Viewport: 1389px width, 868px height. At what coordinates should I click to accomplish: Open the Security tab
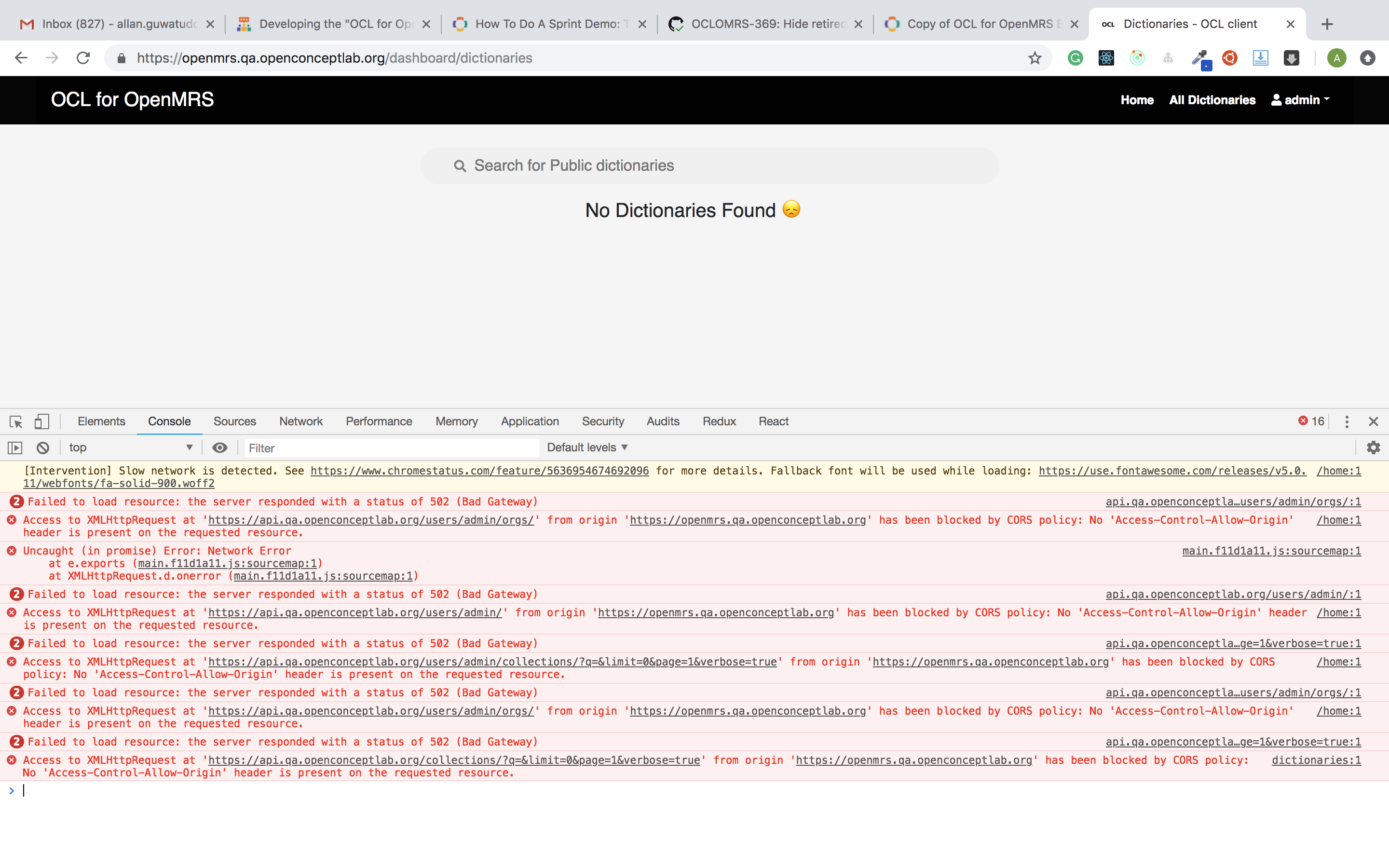[603, 421]
